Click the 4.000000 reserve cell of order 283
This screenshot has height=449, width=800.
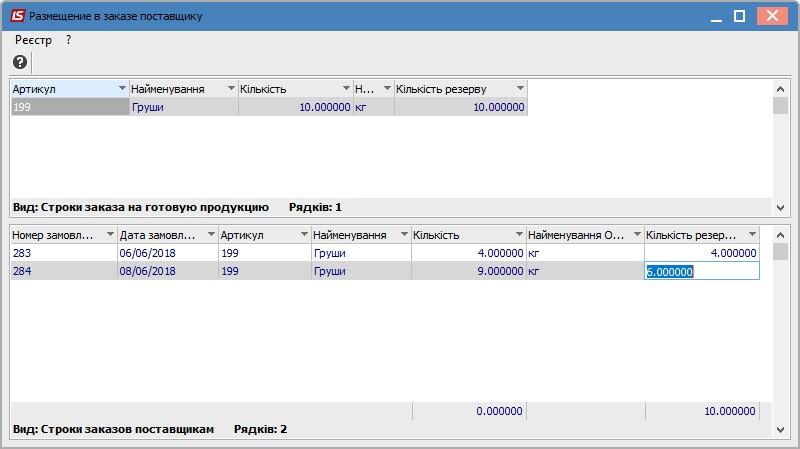pos(702,253)
